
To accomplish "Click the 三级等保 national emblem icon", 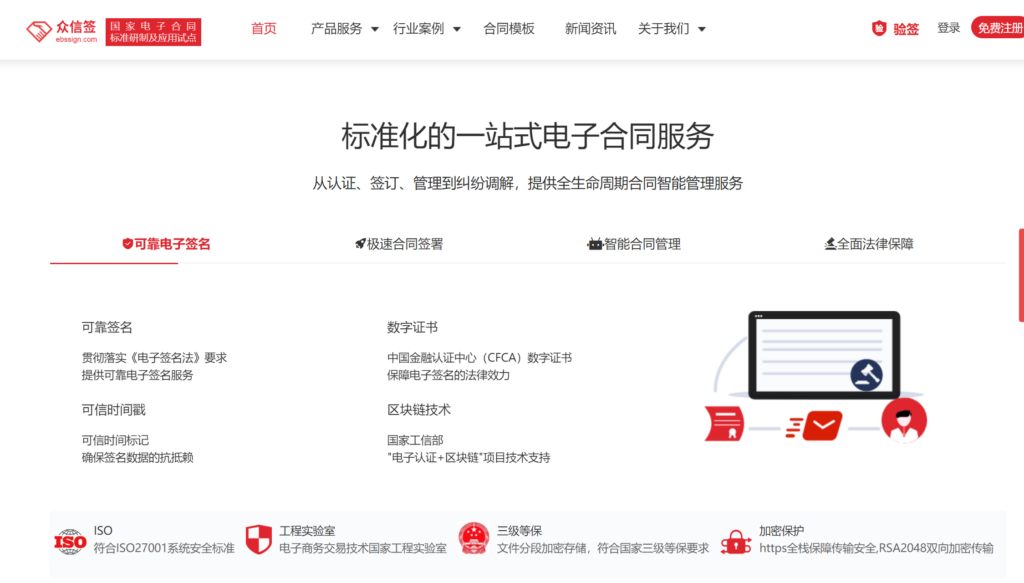I will coord(473,539).
